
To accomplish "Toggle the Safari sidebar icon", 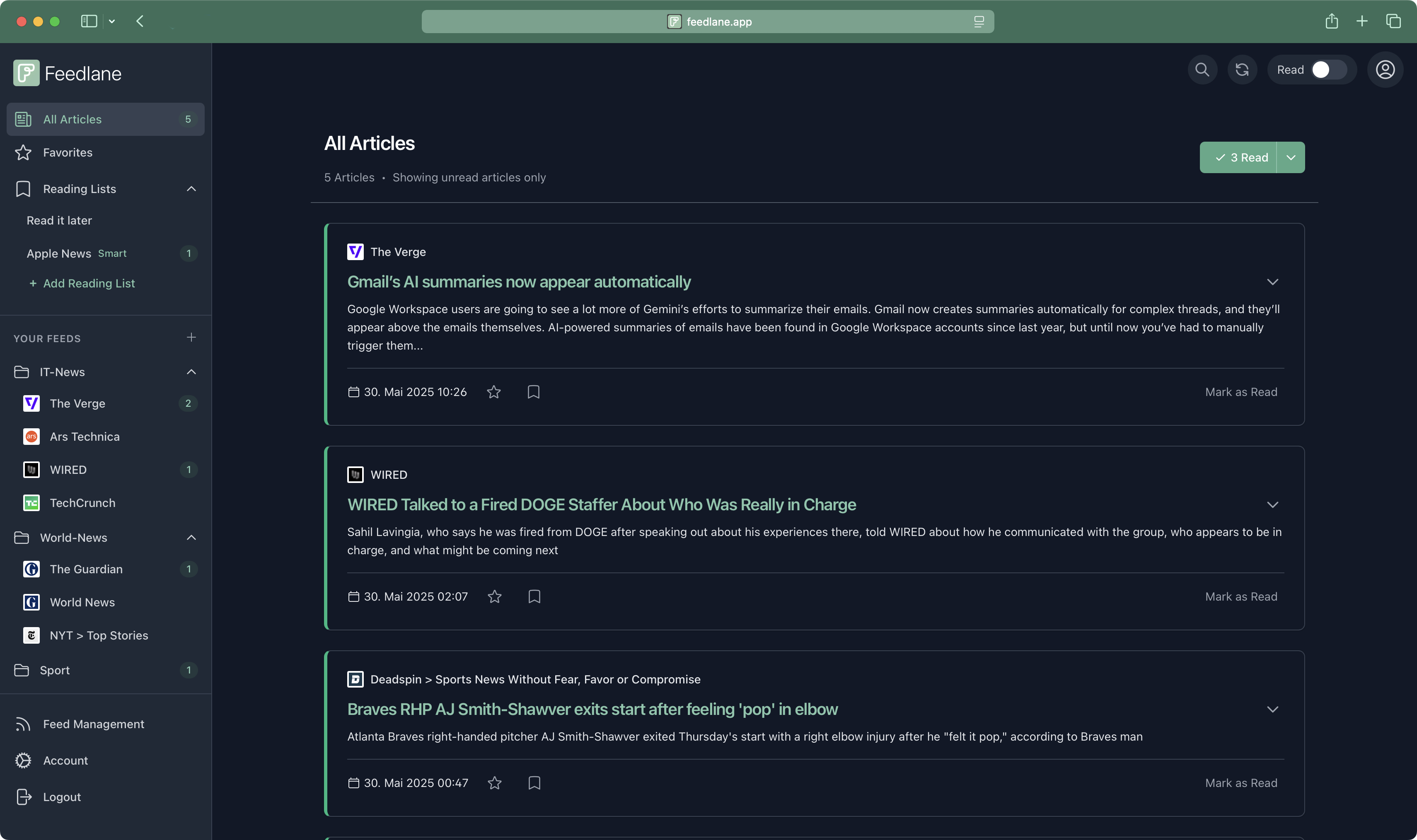I will click(x=89, y=22).
